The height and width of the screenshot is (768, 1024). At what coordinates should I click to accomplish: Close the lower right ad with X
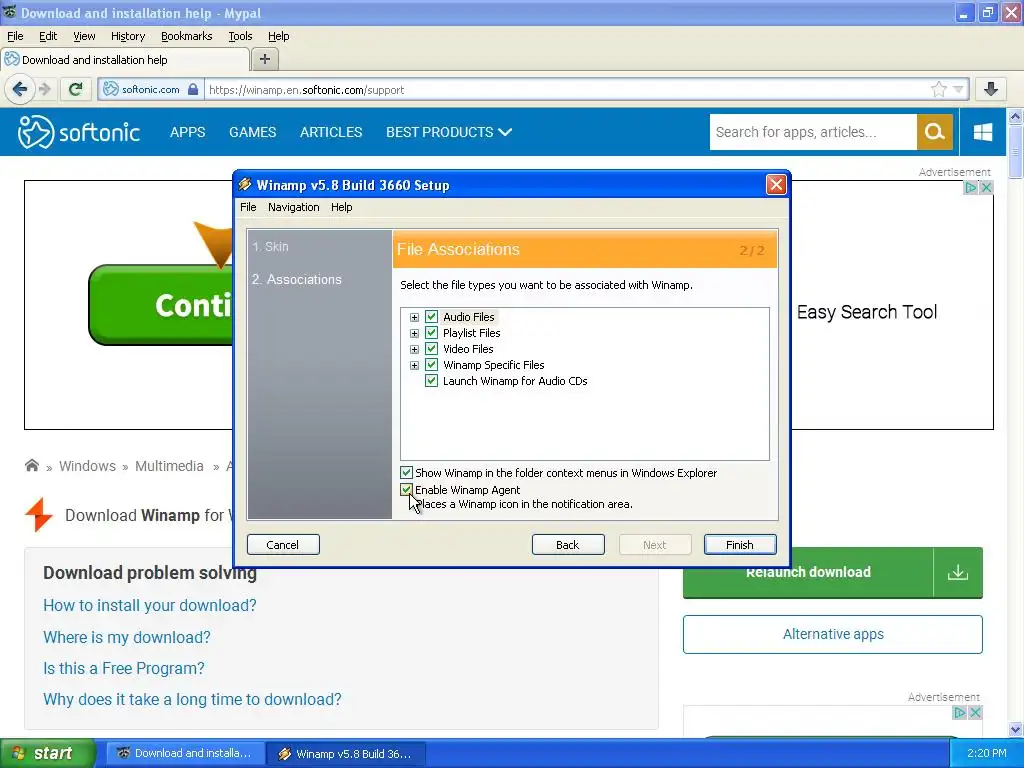(975, 712)
